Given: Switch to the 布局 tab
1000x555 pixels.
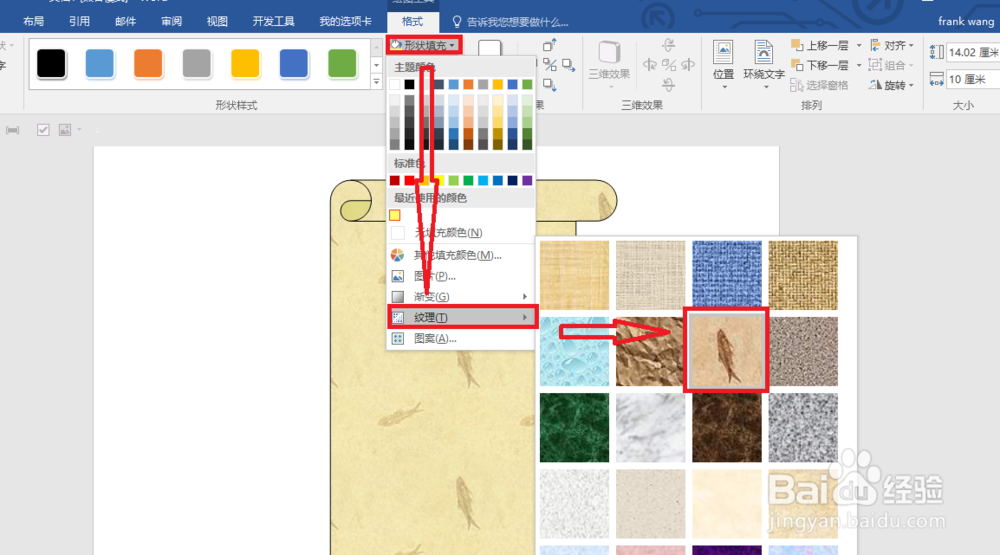Looking at the screenshot, I should click(33, 22).
